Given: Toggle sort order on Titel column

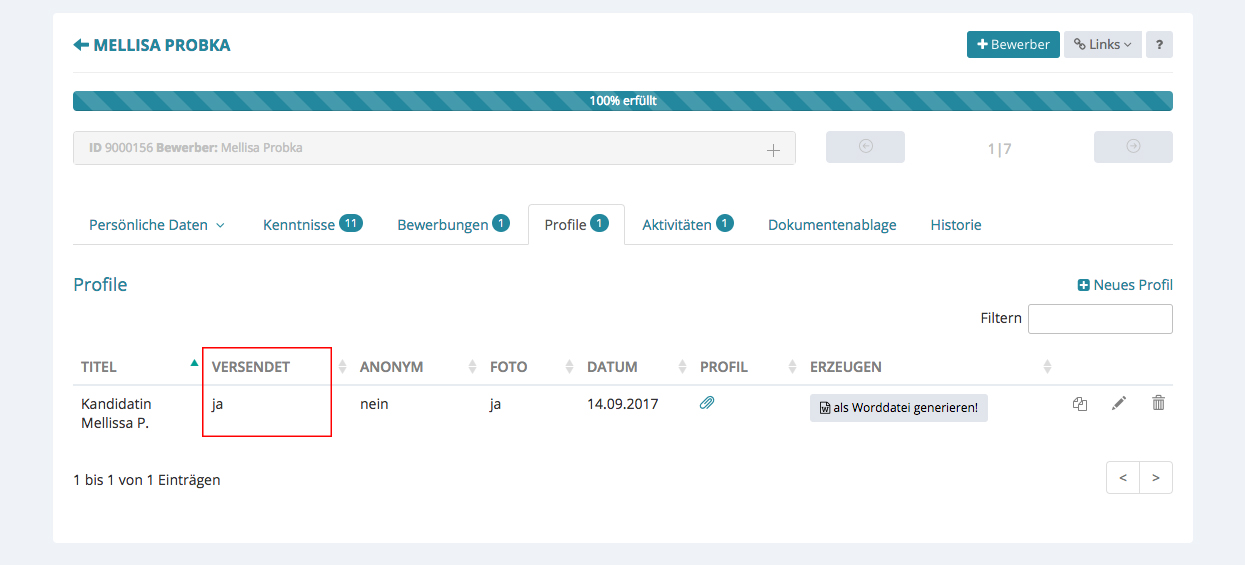Looking at the screenshot, I should click(x=100, y=367).
